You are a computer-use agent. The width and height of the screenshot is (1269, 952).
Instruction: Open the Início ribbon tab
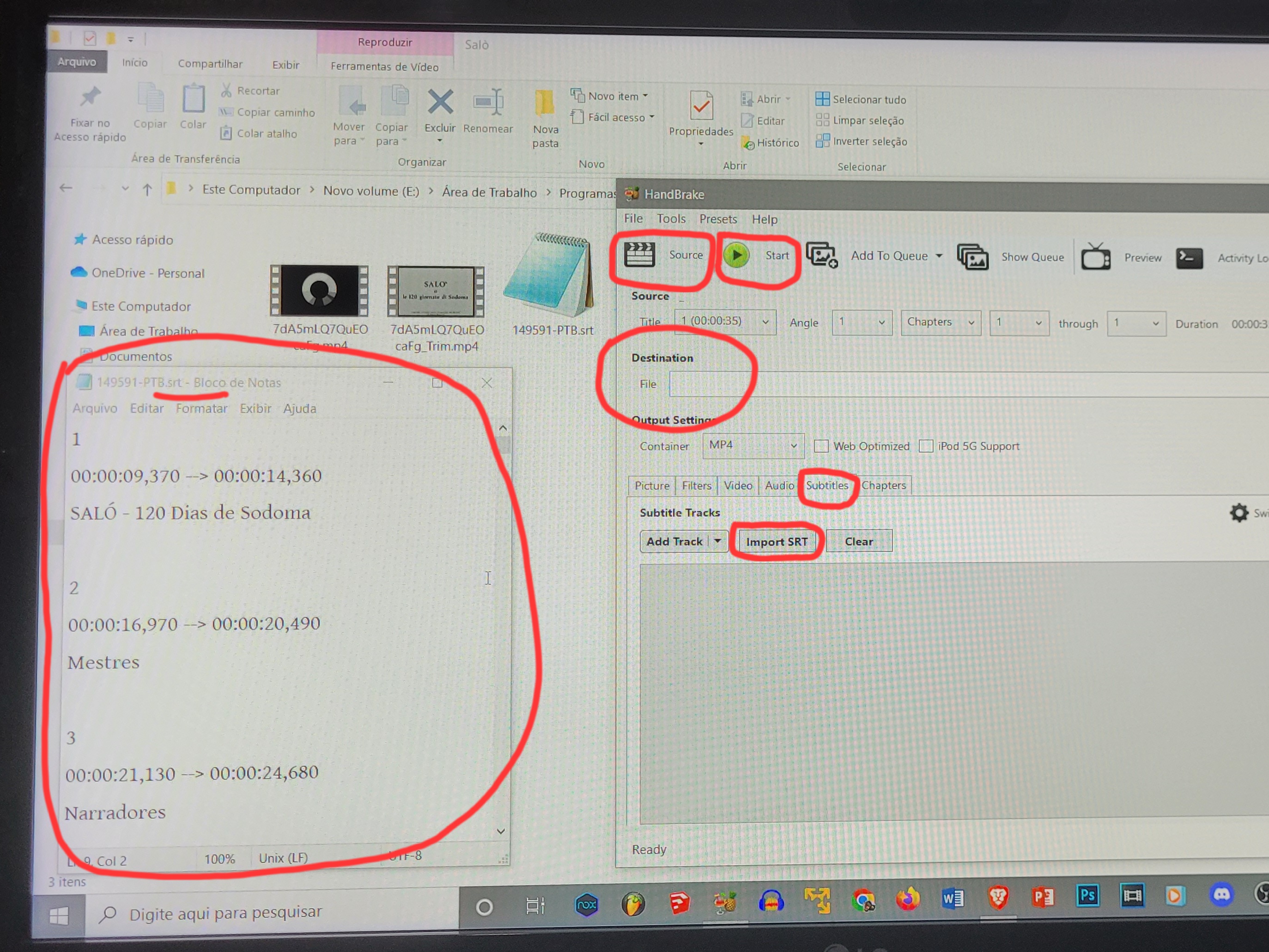[135, 62]
